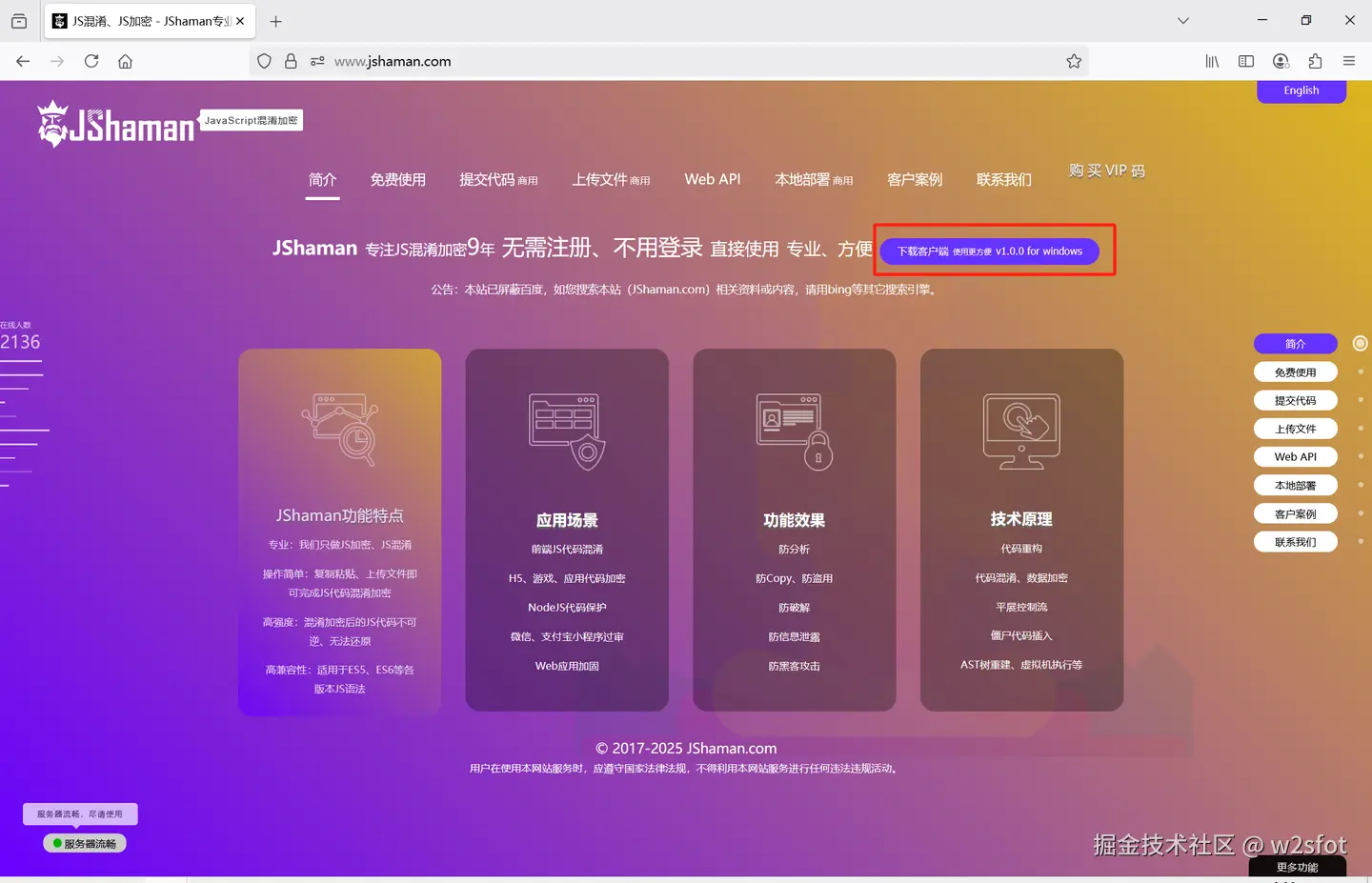Select 联系我们 in right side menu
The width and height of the screenshot is (1372, 883).
tap(1296, 542)
